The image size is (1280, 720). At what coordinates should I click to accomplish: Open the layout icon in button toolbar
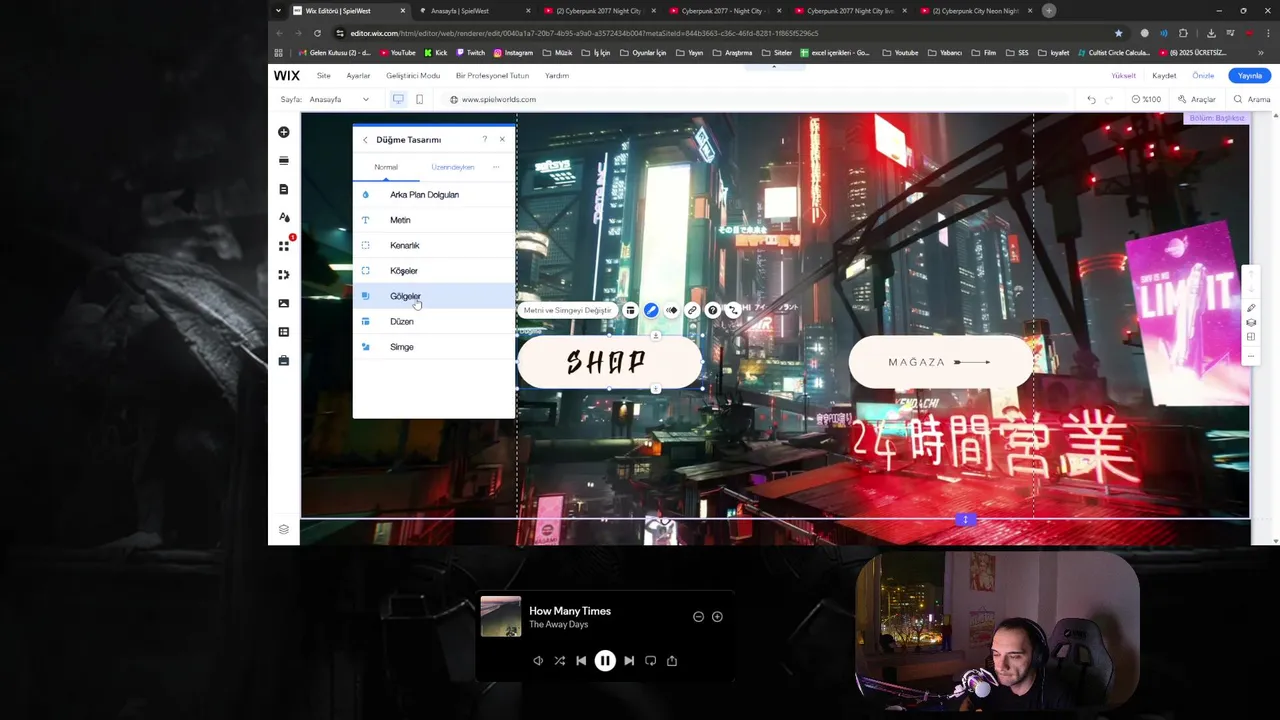click(x=630, y=310)
